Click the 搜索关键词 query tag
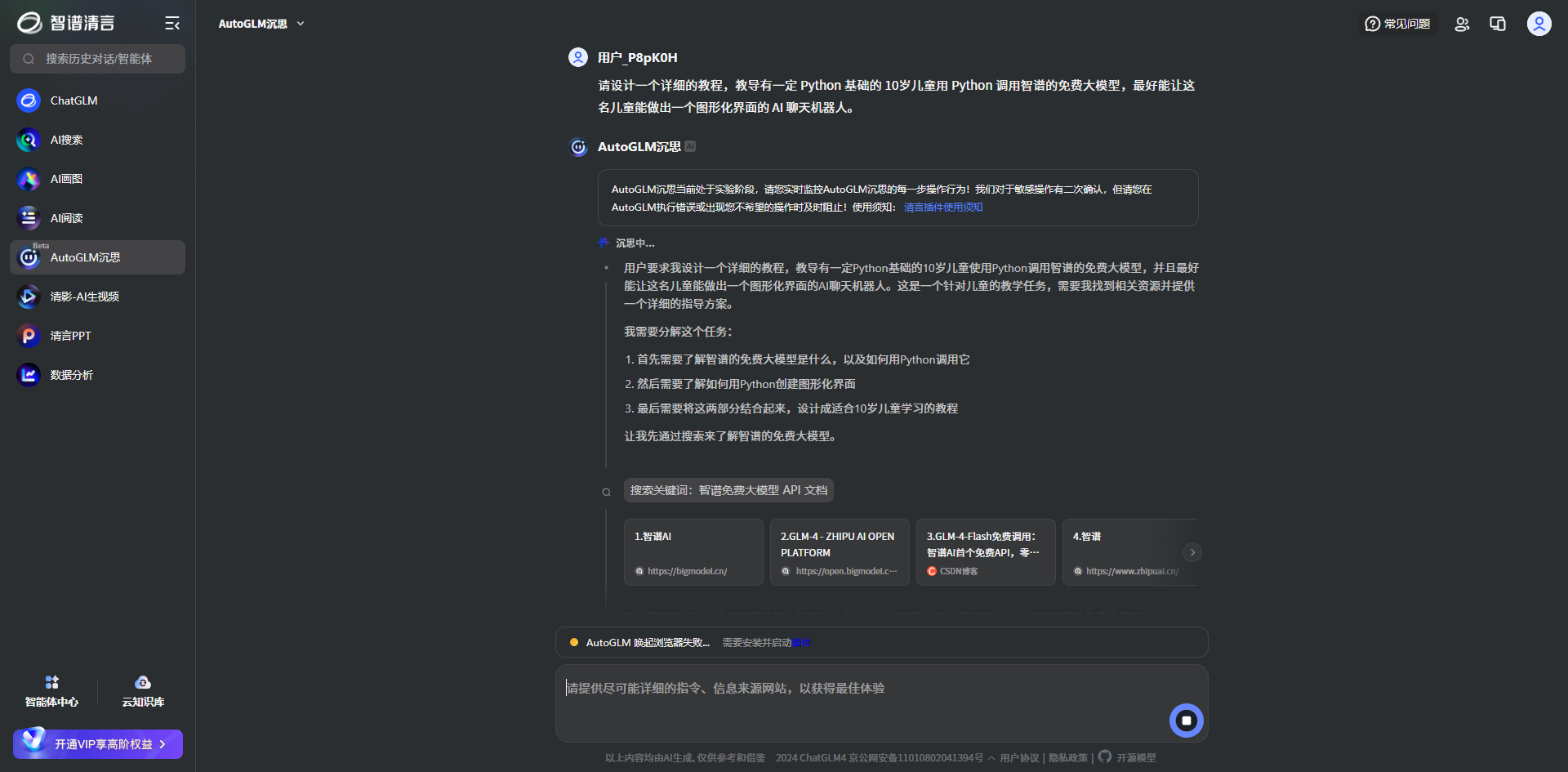 [x=728, y=490]
